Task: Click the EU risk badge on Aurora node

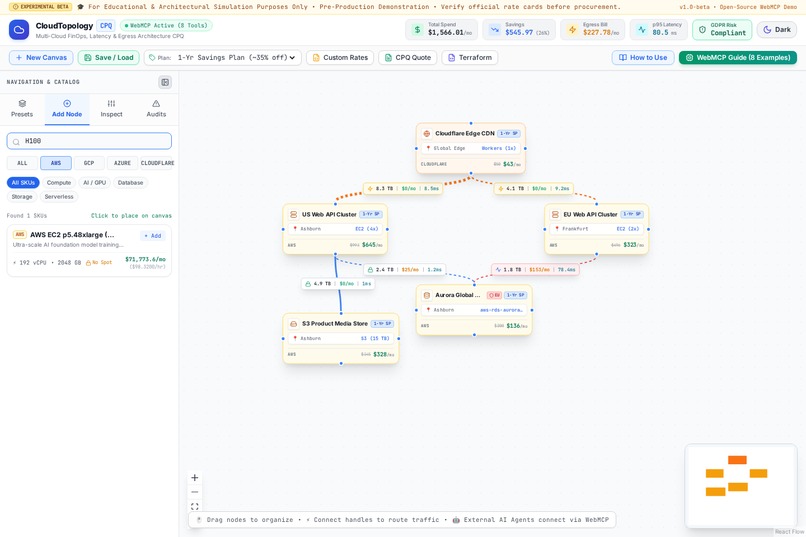Action: (x=494, y=295)
